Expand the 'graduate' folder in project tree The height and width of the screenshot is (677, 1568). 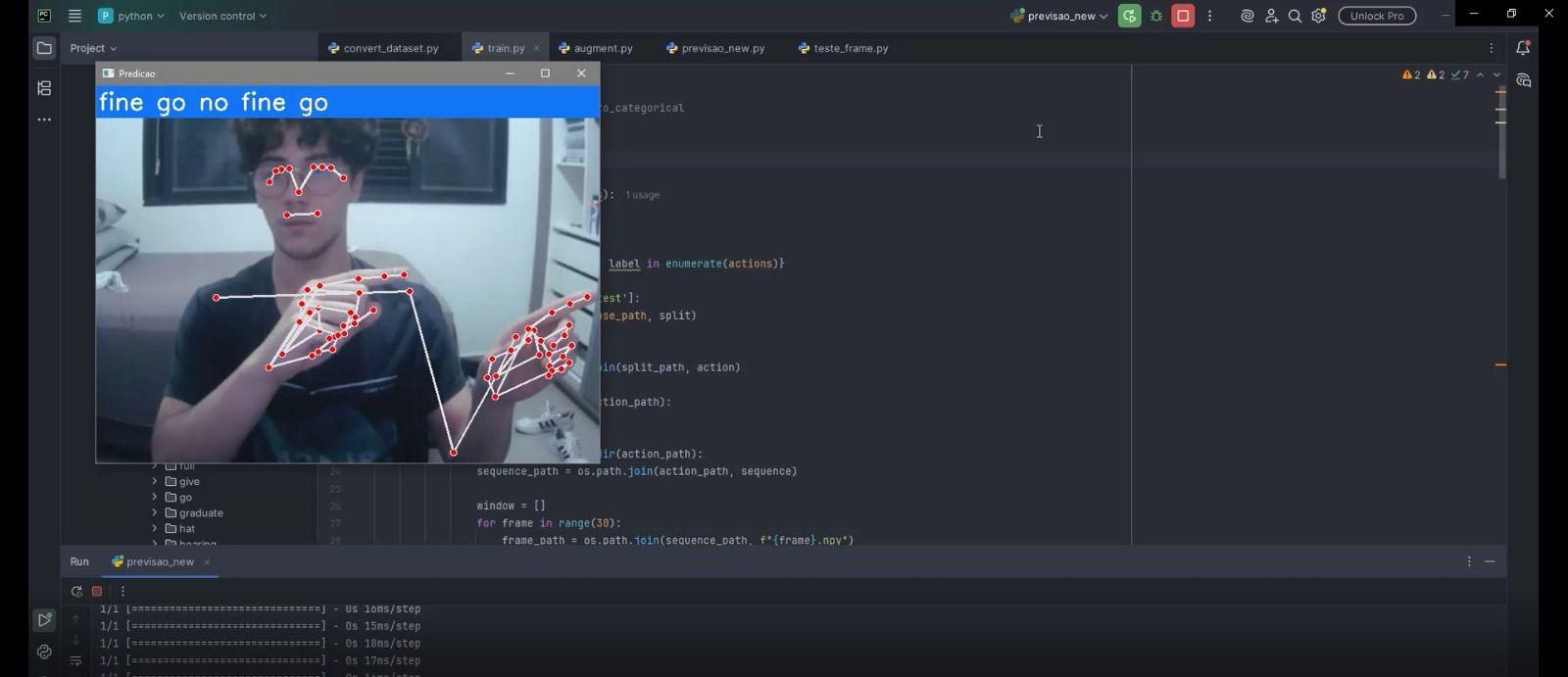tap(155, 513)
